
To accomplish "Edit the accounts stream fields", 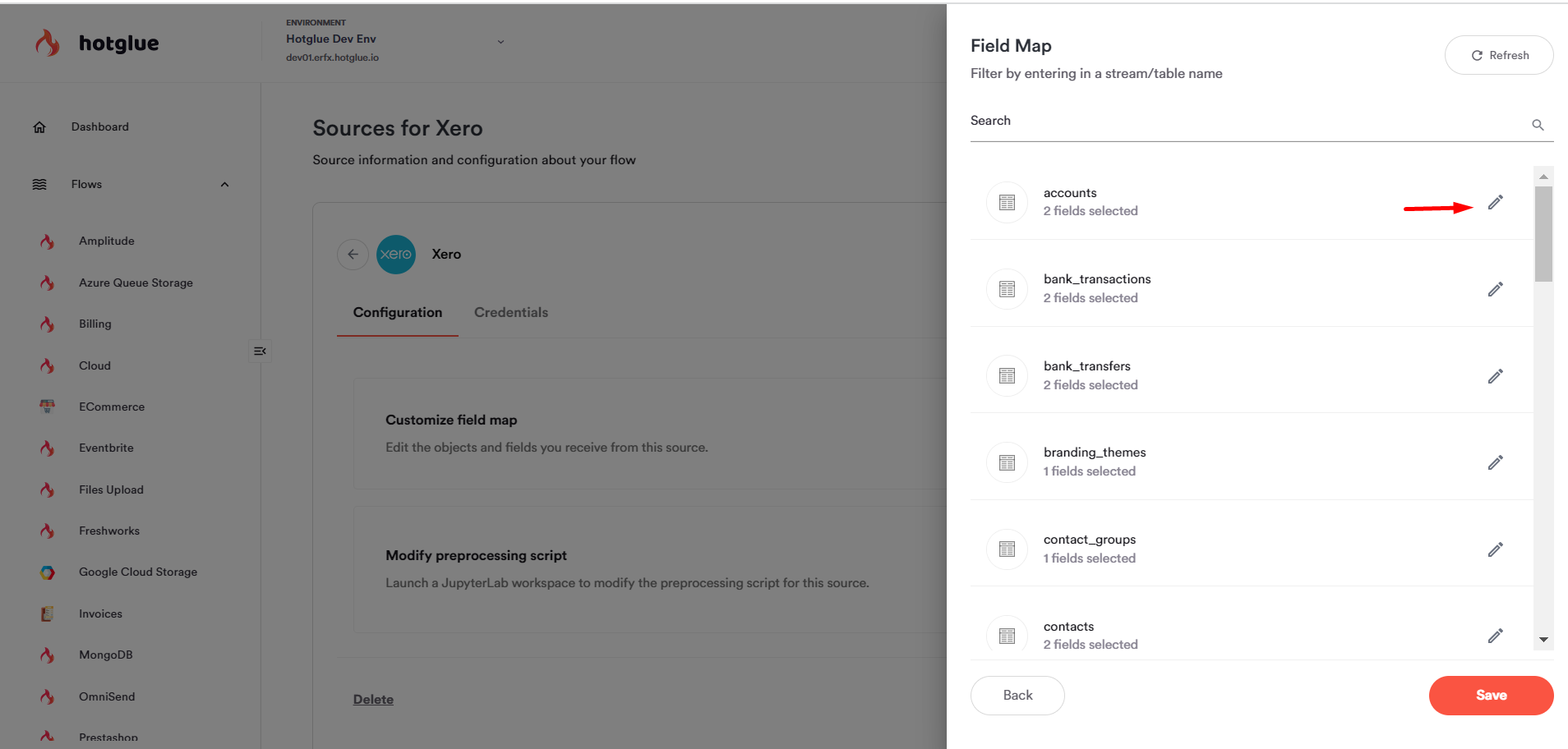I will [x=1495, y=202].
